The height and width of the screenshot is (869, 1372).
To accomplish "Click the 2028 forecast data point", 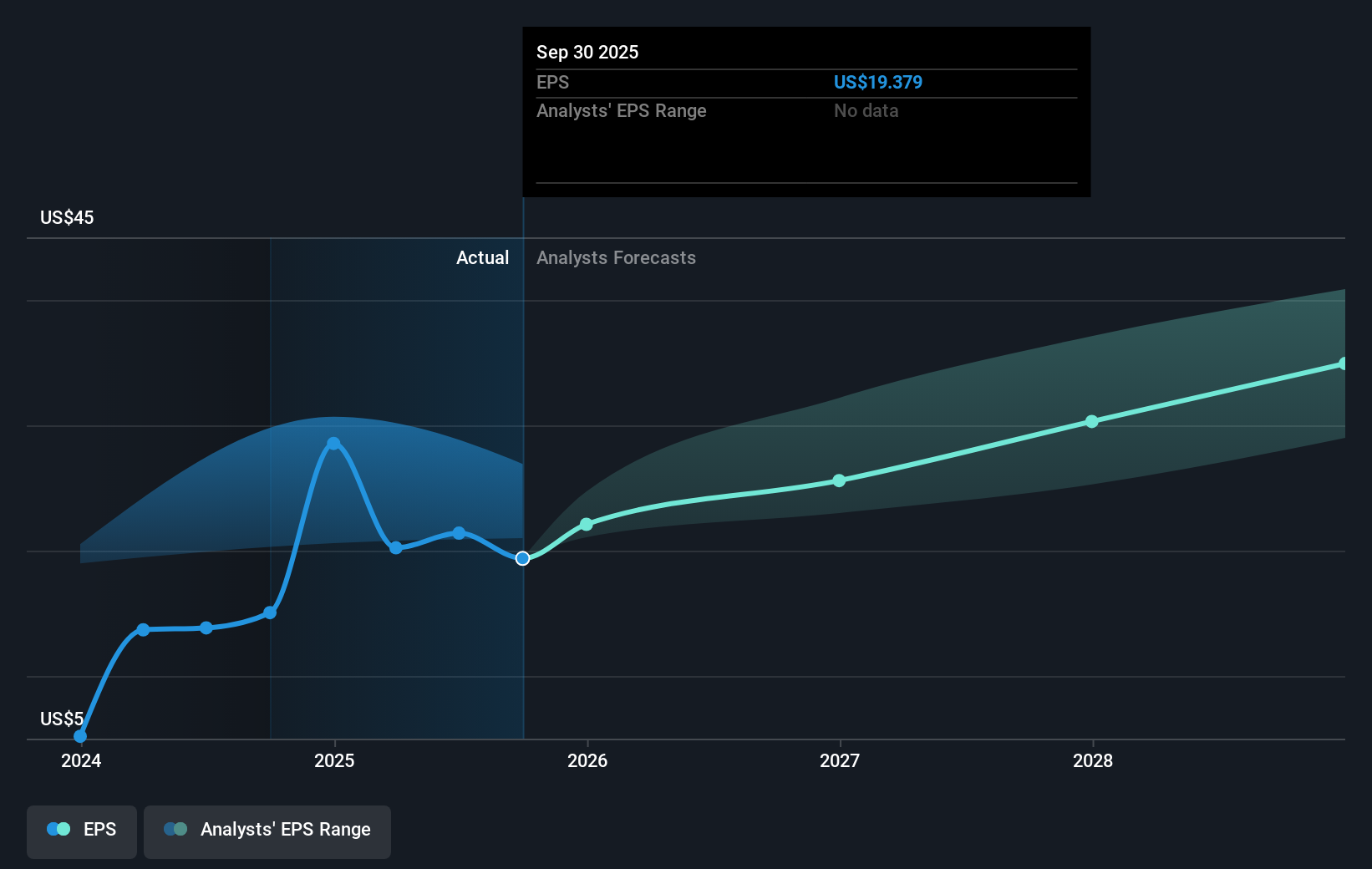I will [1091, 421].
